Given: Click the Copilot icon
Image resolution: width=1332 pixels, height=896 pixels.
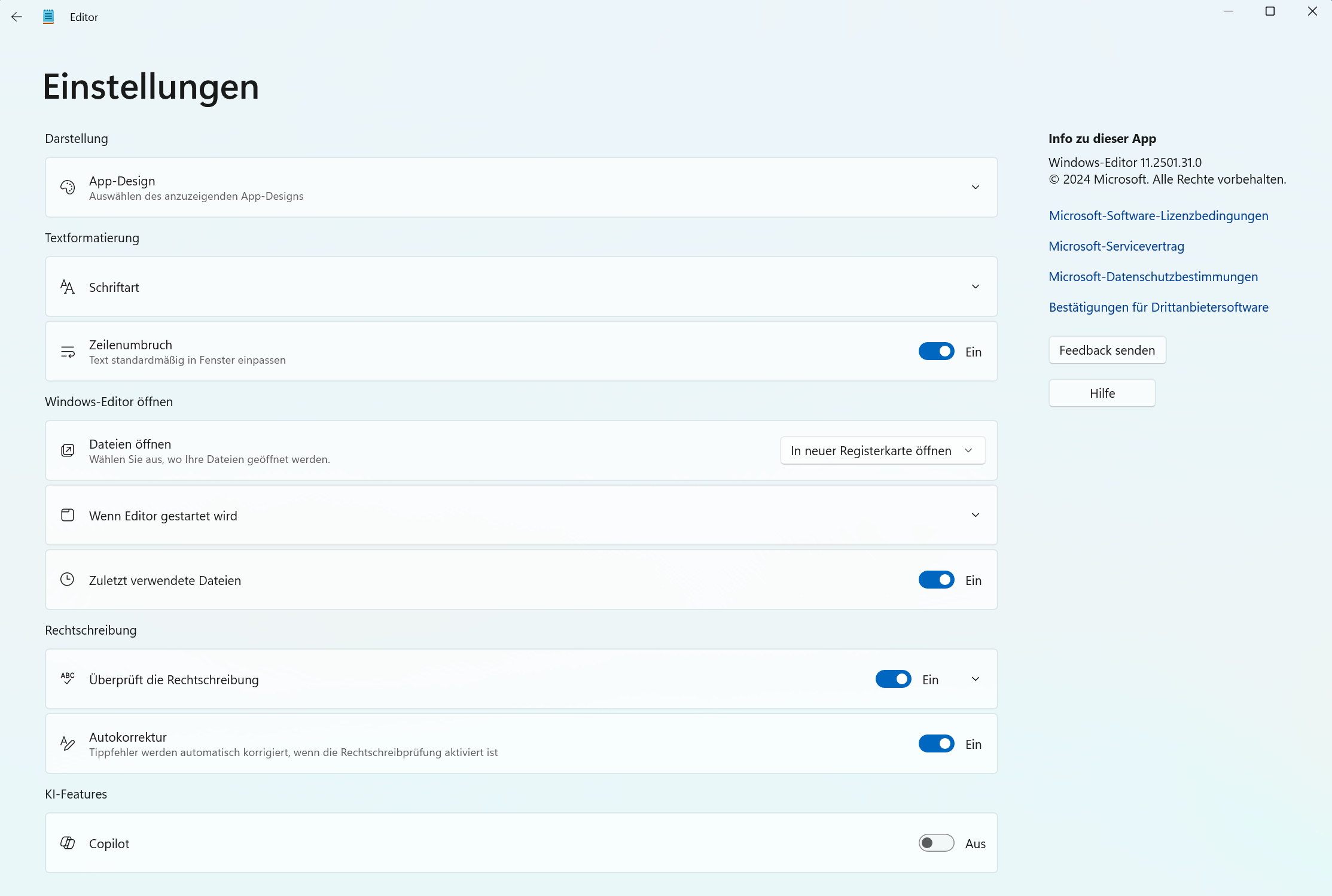Looking at the screenshot, I should tap(68, 843).
